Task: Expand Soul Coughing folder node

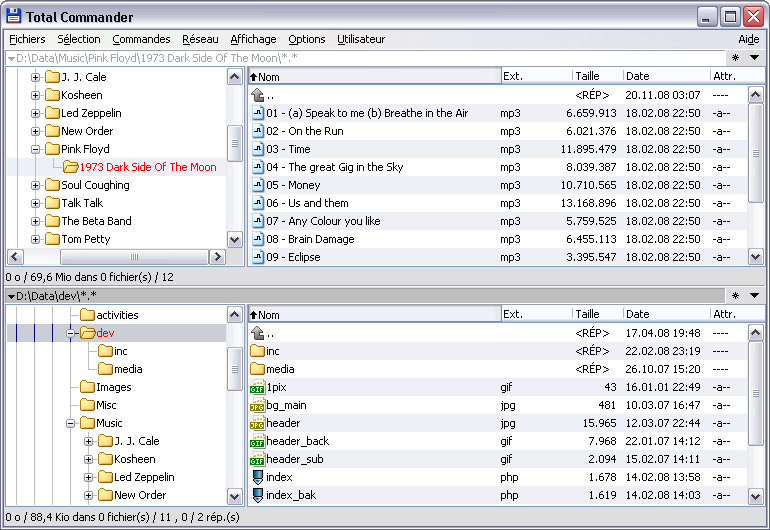Action: click(35, 185)
